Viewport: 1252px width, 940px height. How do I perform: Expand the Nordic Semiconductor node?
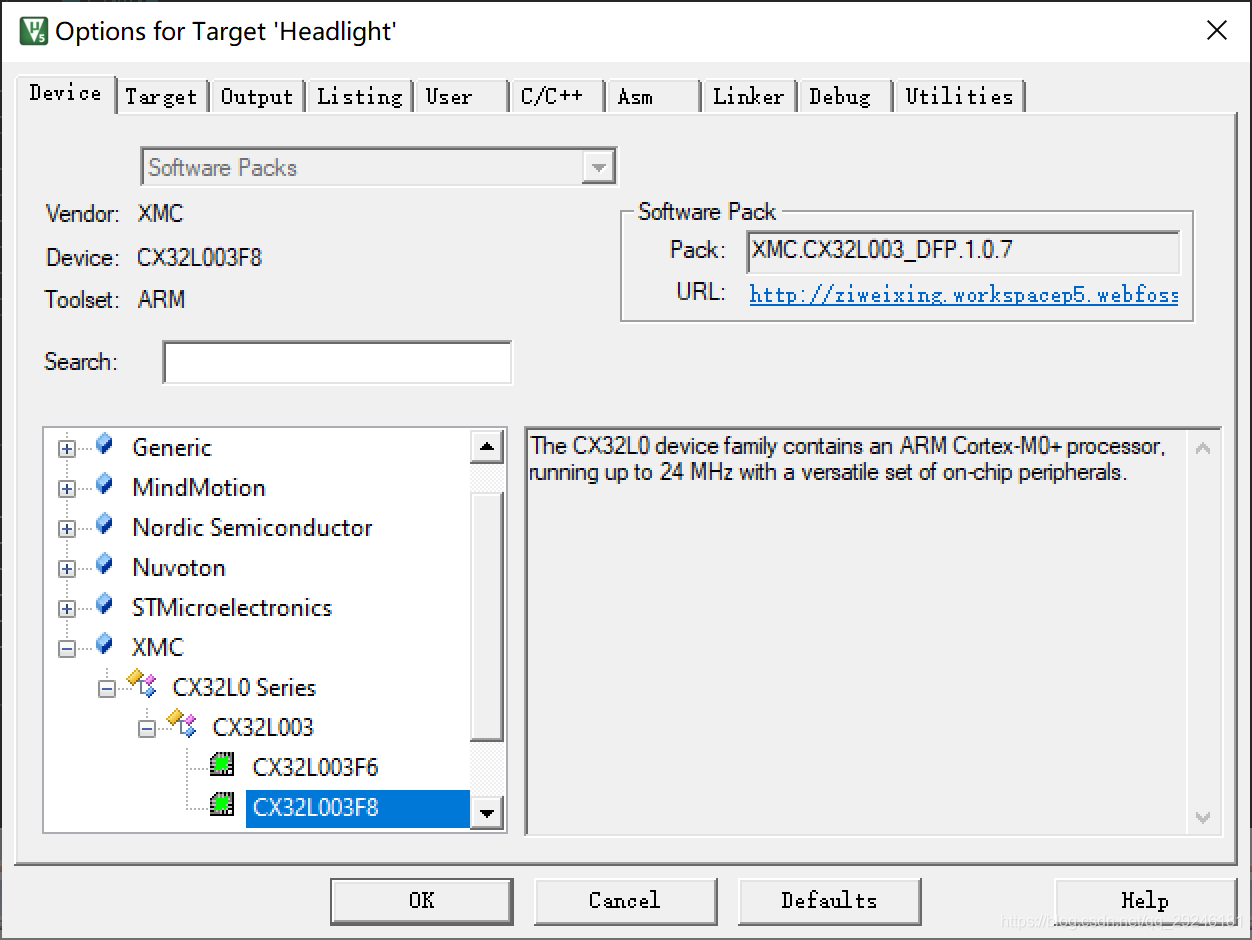[x=67, y=529]
